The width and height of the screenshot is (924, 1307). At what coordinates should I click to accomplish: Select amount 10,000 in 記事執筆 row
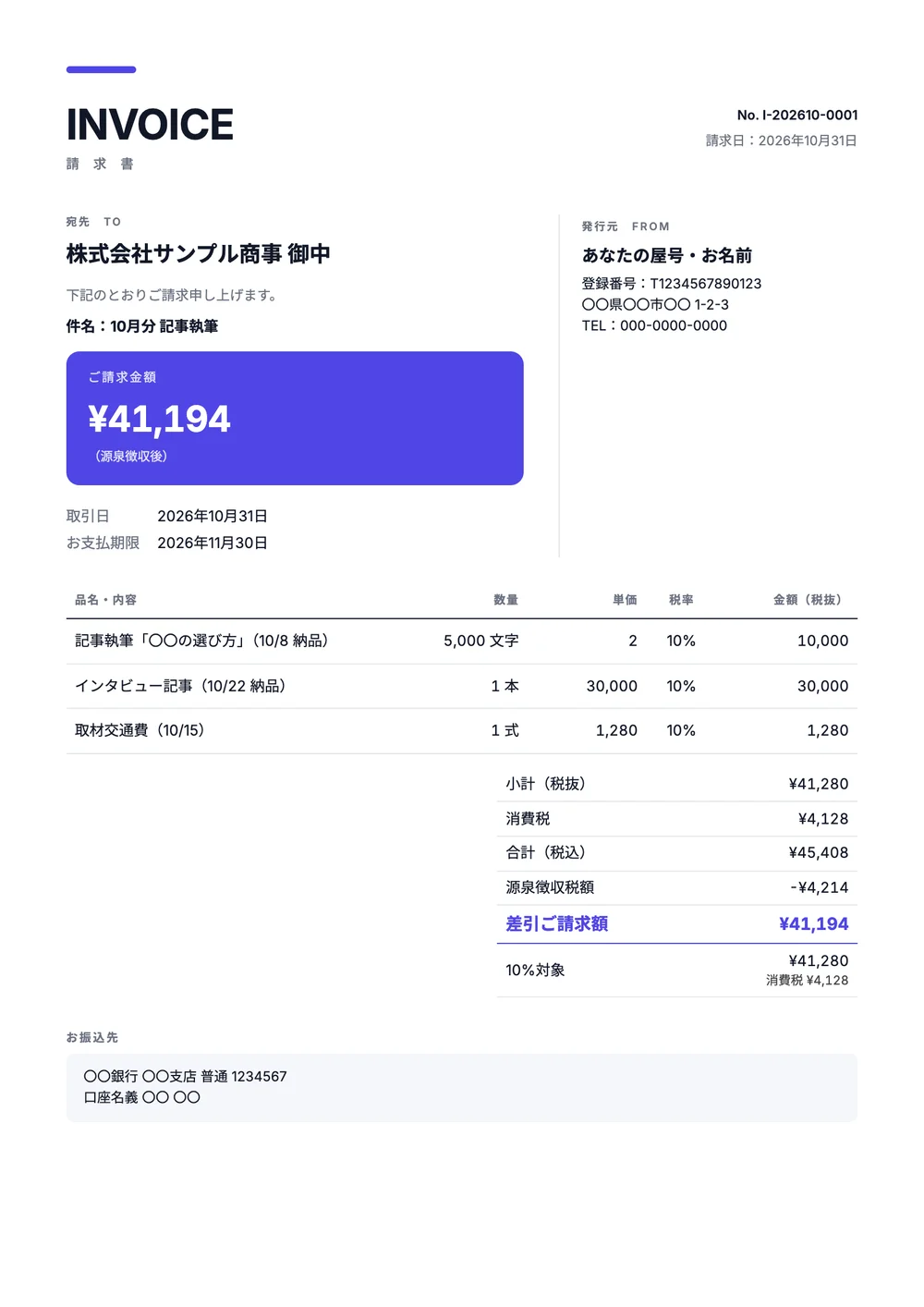[x=822, y=641]
